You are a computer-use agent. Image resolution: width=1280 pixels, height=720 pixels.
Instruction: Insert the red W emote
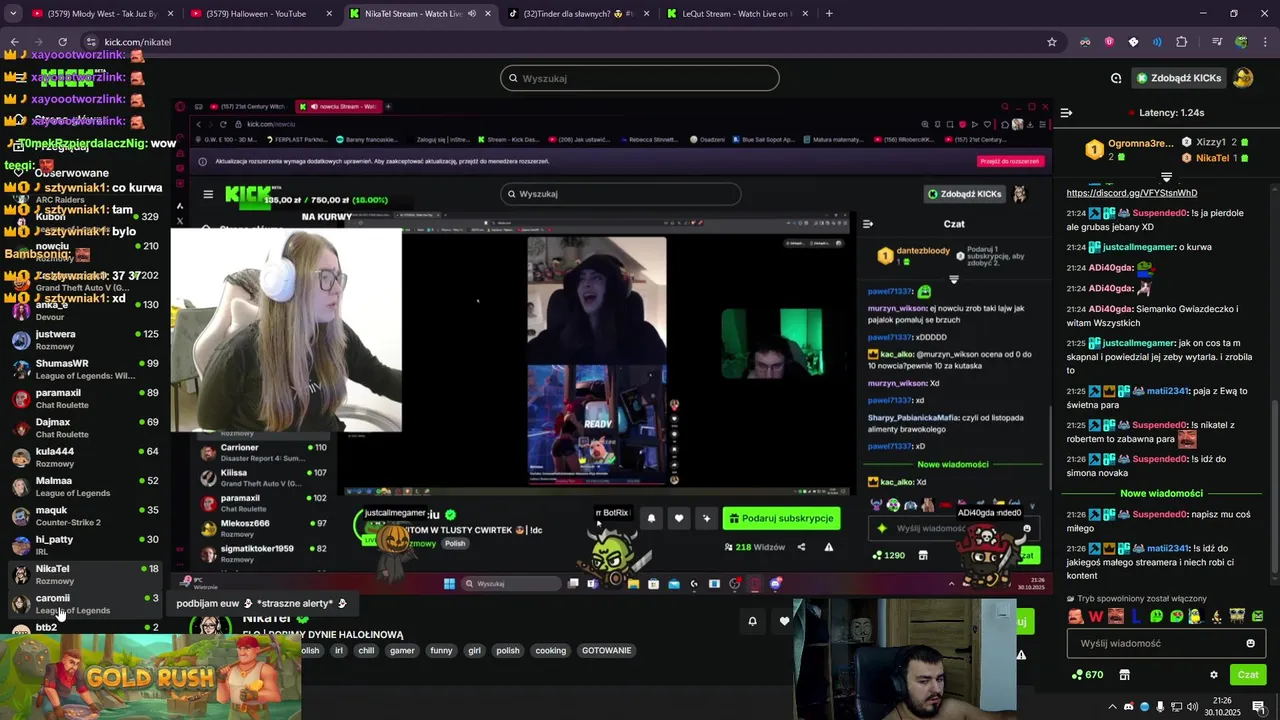coord(1096,616)
